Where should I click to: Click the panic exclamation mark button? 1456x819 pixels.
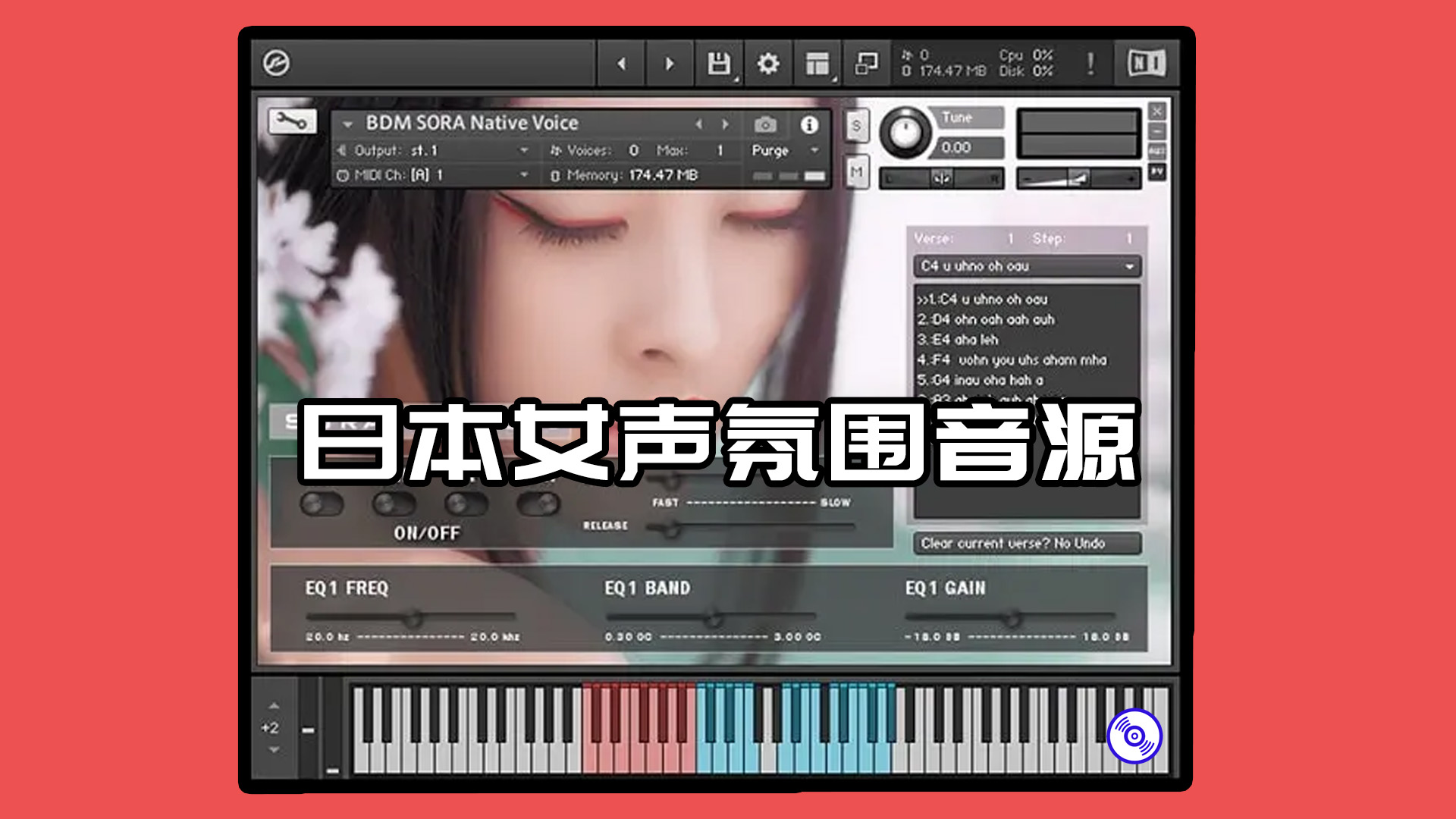tap(1090, 64)
